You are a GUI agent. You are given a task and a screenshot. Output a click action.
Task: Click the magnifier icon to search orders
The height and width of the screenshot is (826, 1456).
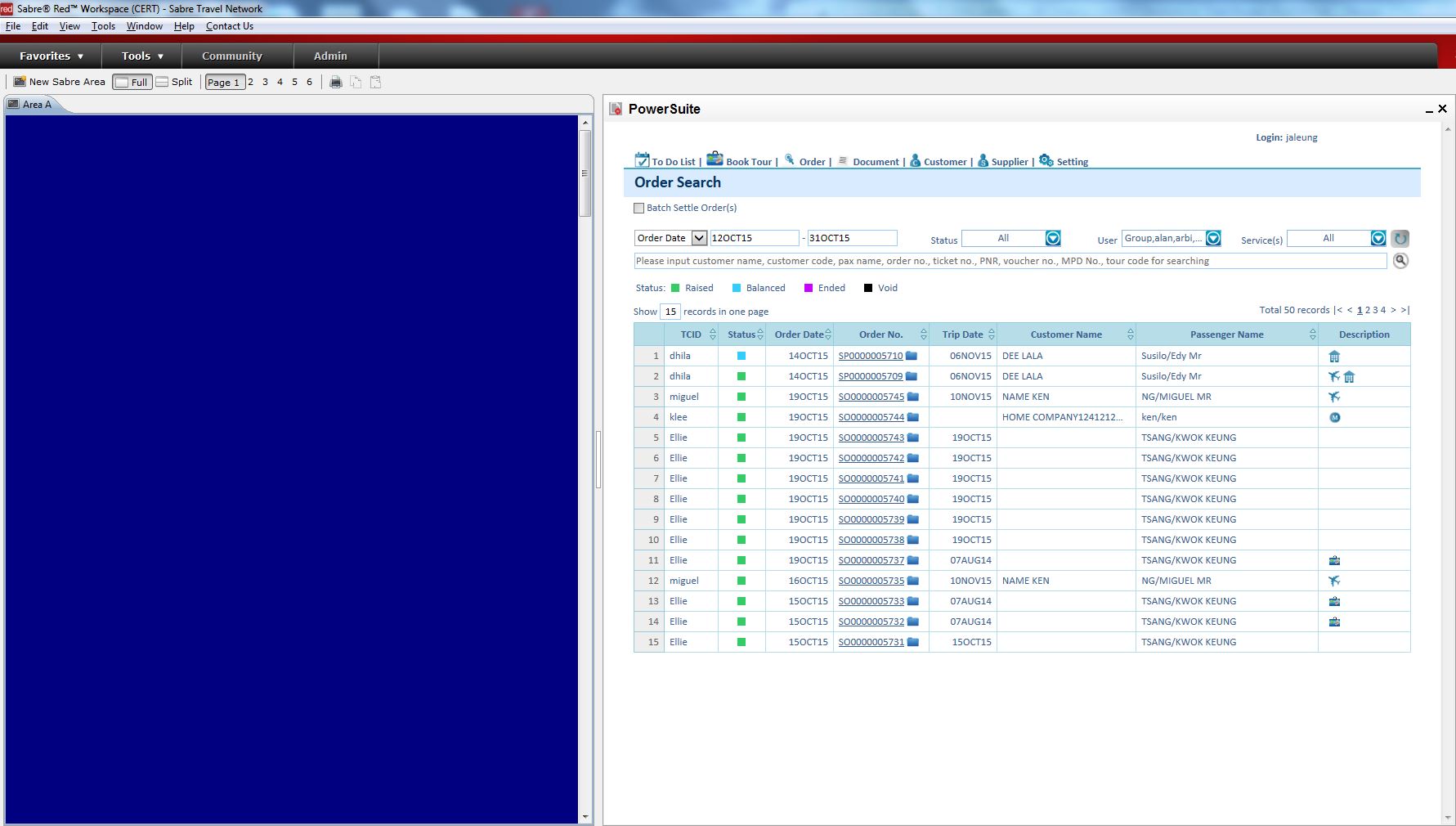pos(1400,260)
